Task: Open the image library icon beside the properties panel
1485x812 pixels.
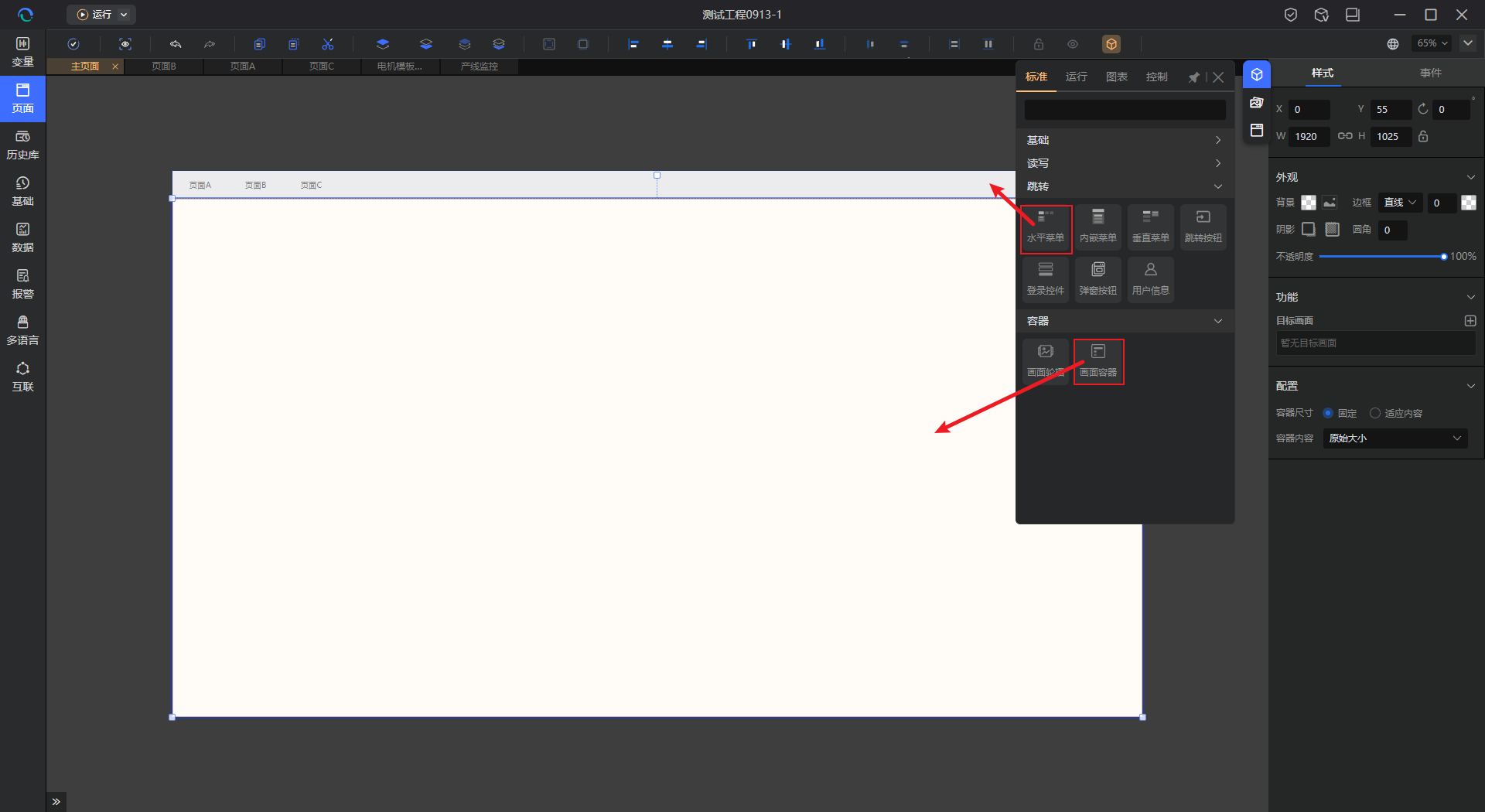Action: (1257, 103)
